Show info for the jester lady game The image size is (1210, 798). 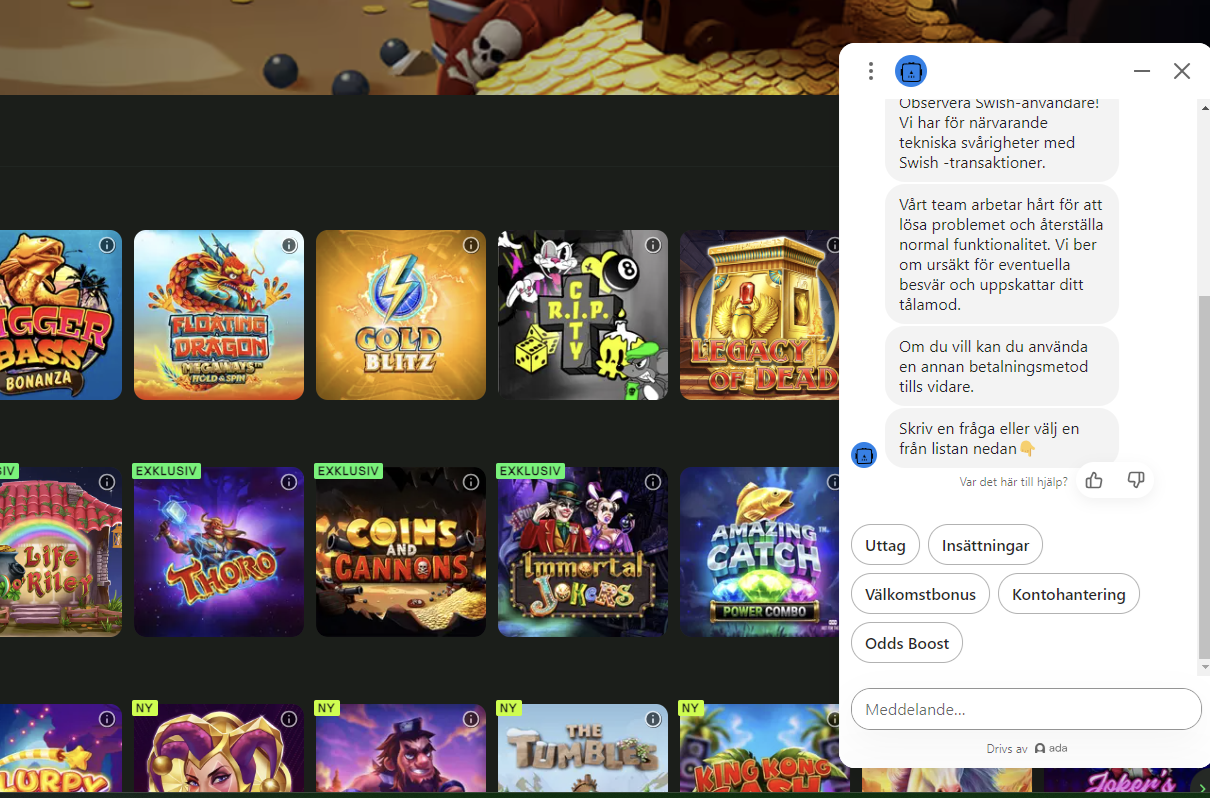point(289,719)
